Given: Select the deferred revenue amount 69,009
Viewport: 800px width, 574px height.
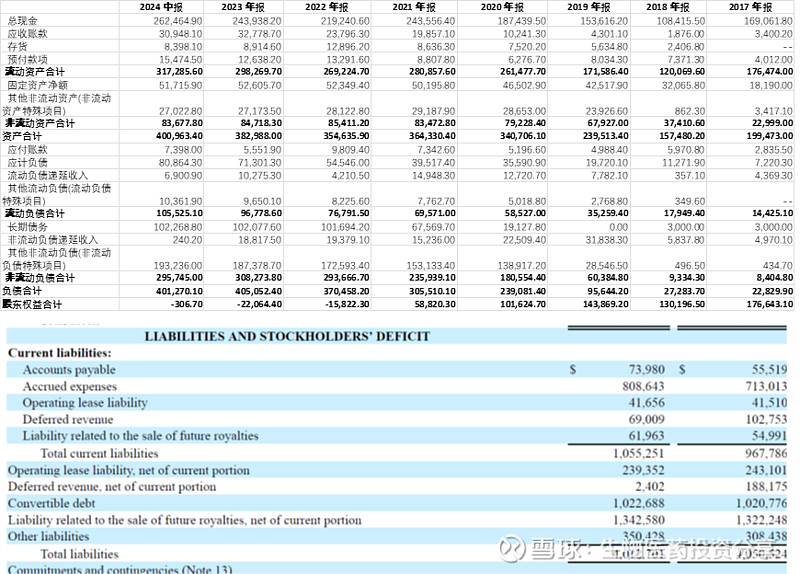Looking at the screenshot, I should point(646,419).
